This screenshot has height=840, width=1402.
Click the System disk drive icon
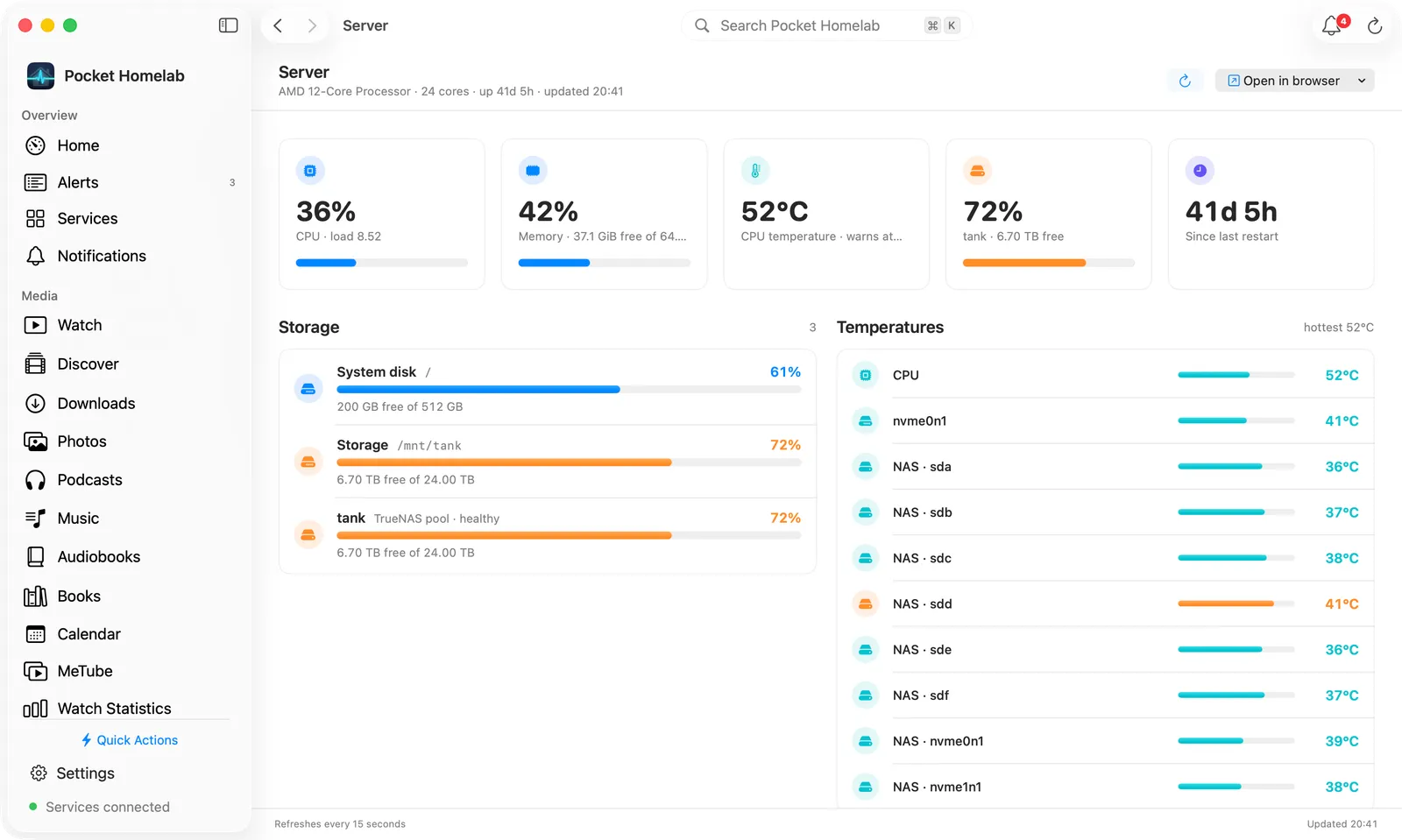[x=308, y=388]
